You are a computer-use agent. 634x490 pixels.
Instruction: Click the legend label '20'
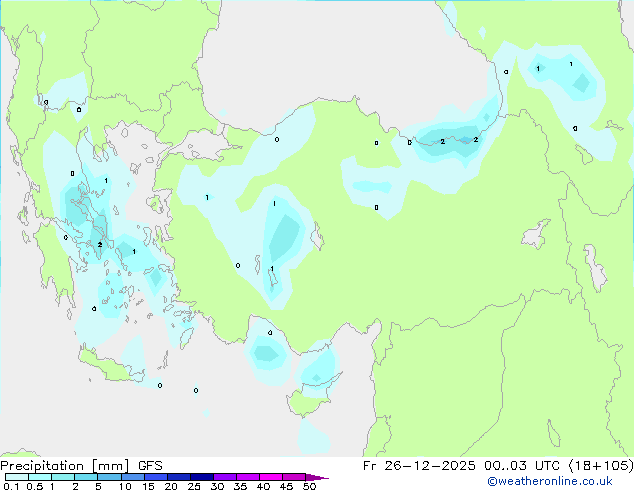[x=171, y=486]
